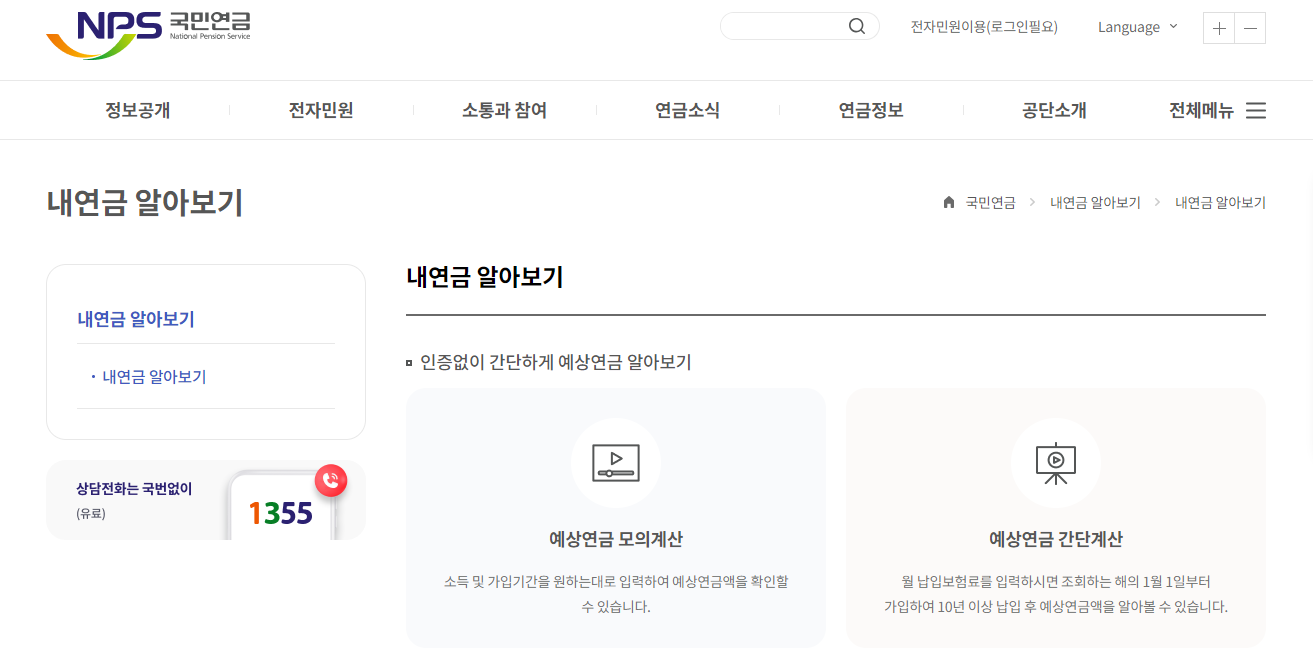Image resolution: width=1313 pixels, height=671 pixels.
Task: Click the plus zoom-in icon
Action: (1218, 28)
